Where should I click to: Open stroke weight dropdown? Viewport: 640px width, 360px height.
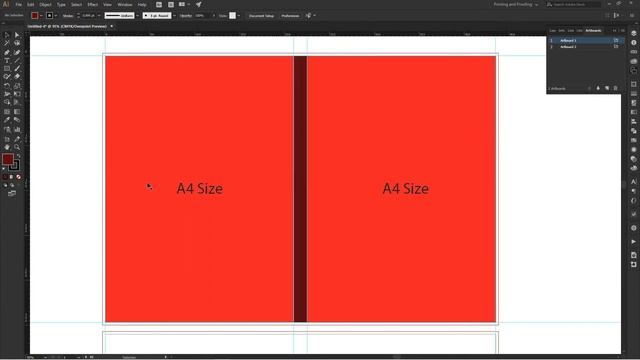(x=99, y=16)
